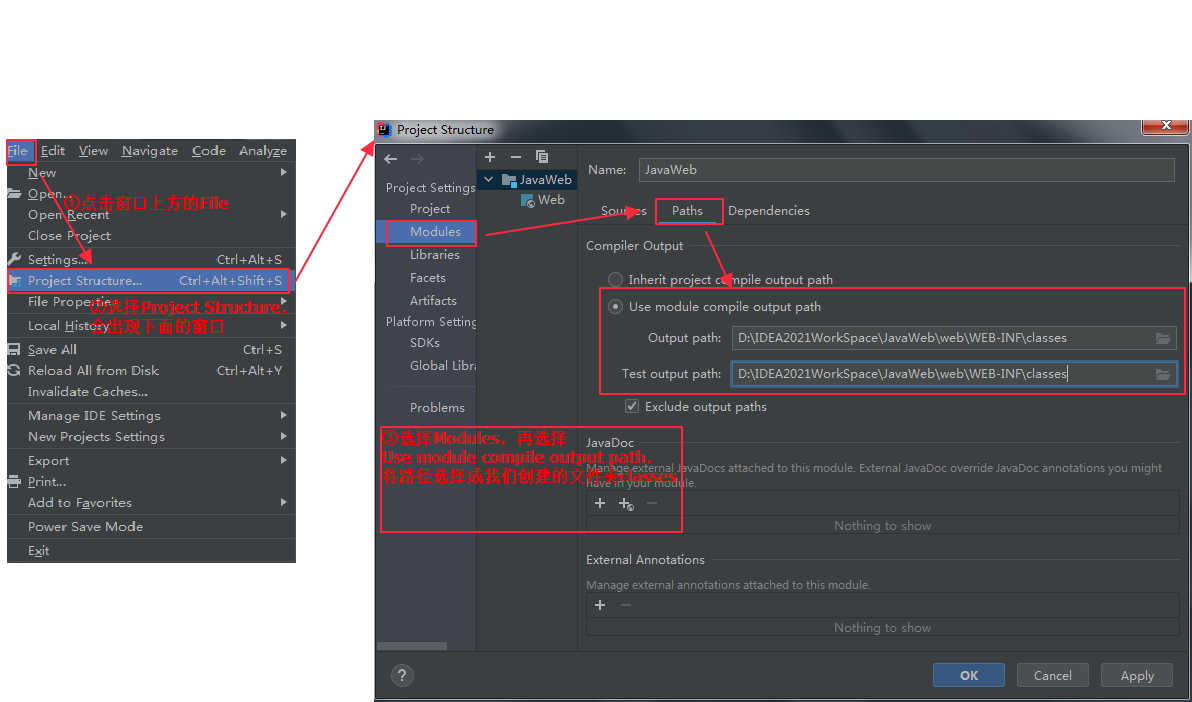This screenshot has width=1192, height=702.
Task: Open the File menu
Action: [18, 151]
